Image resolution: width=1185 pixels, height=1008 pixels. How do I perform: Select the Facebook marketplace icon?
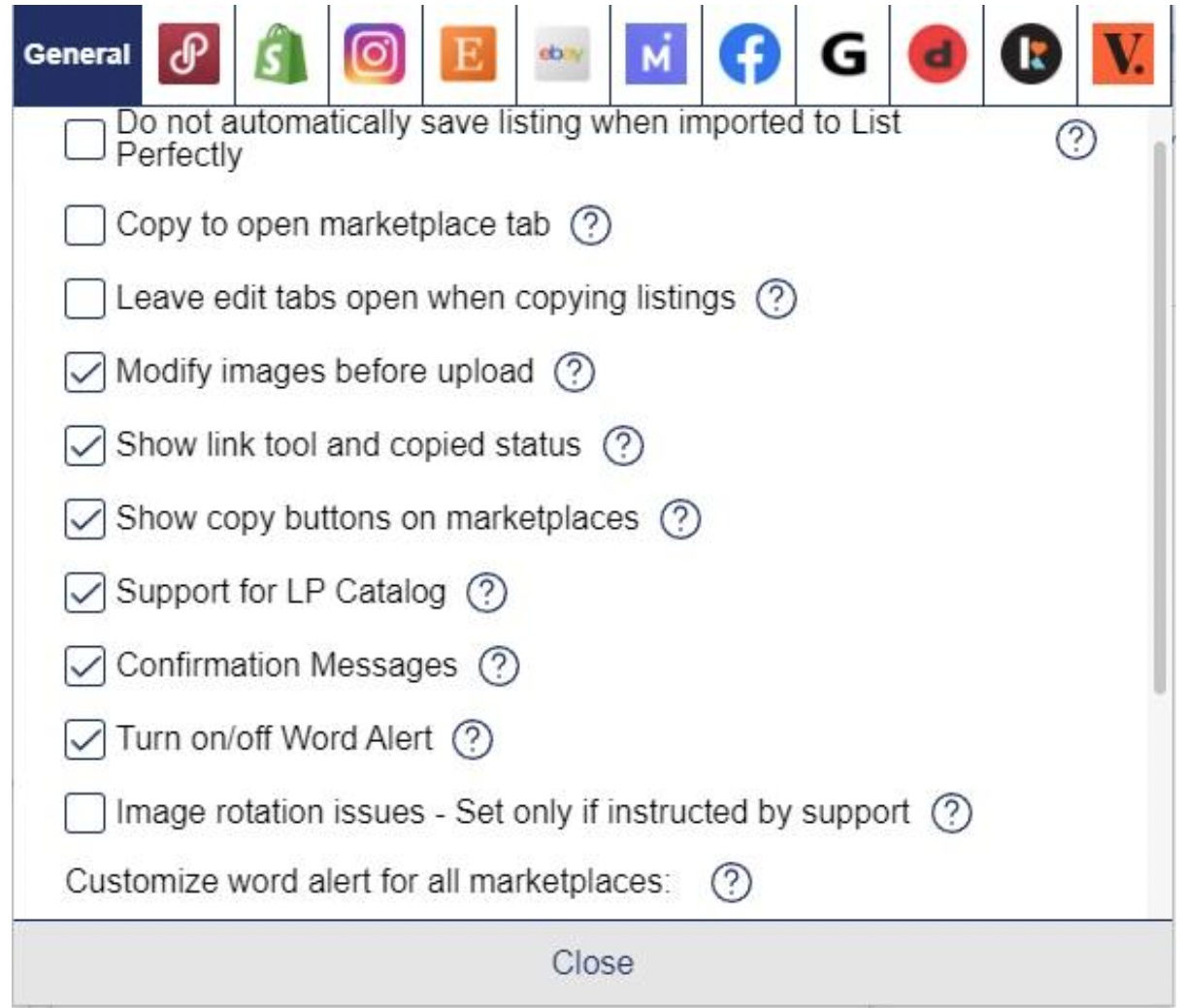tap(747, 51)
